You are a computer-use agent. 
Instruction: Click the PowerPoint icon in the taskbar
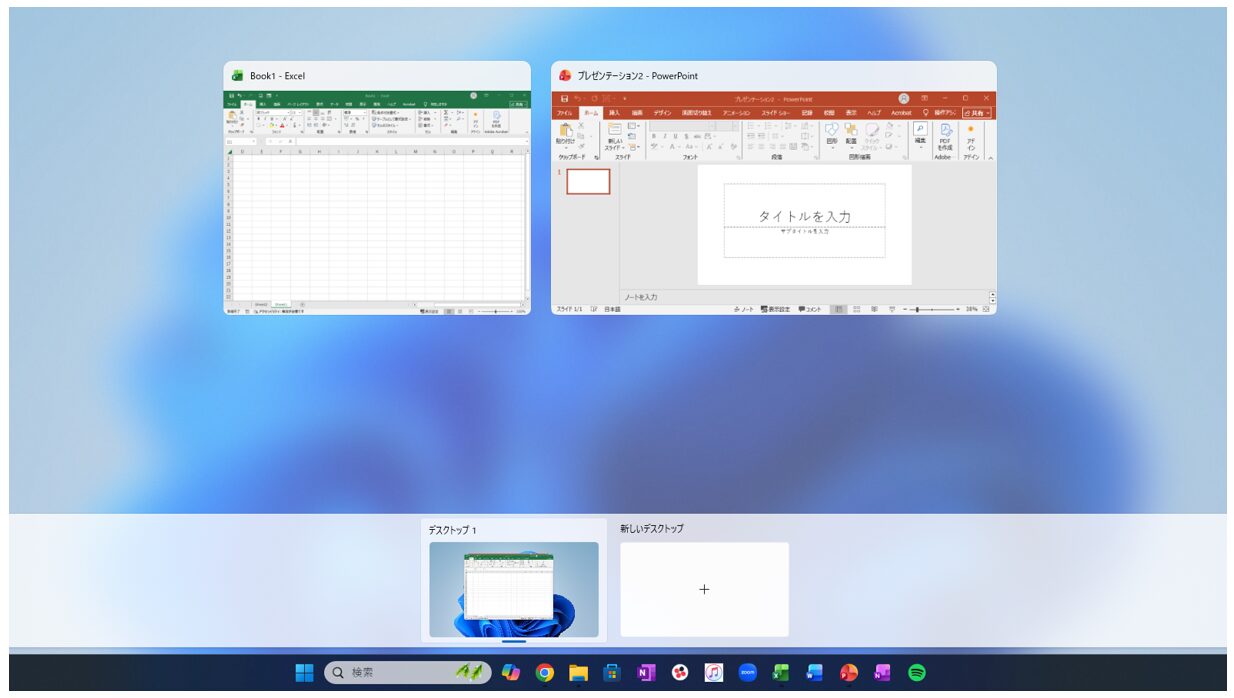click(x=849, y=673)
